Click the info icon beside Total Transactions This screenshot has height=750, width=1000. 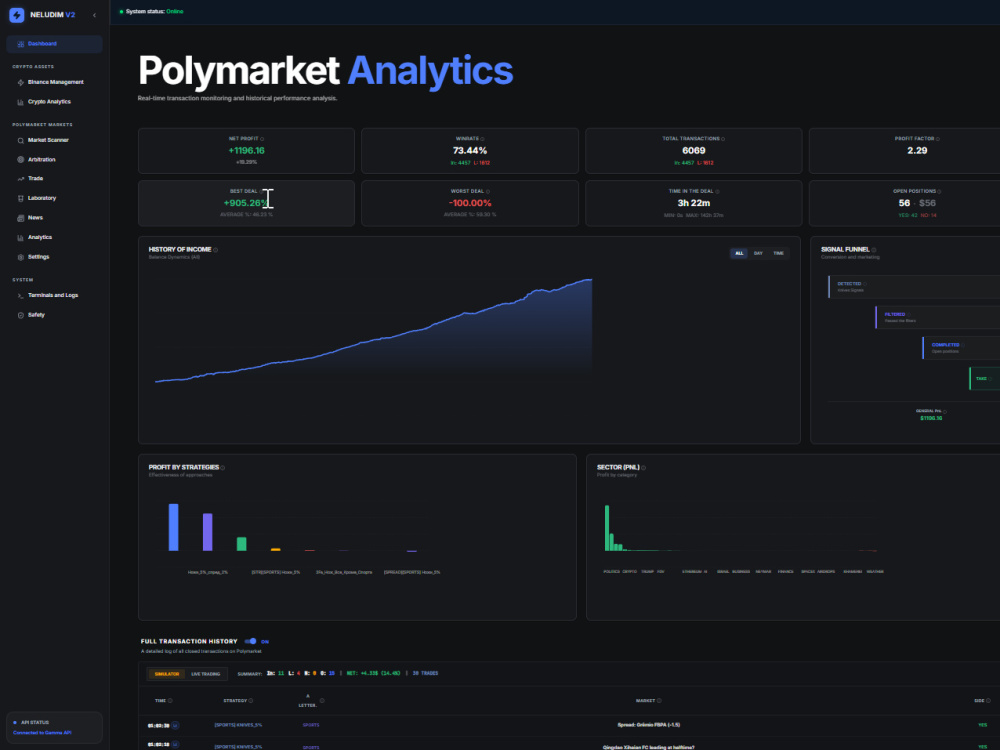coord(723,139)
